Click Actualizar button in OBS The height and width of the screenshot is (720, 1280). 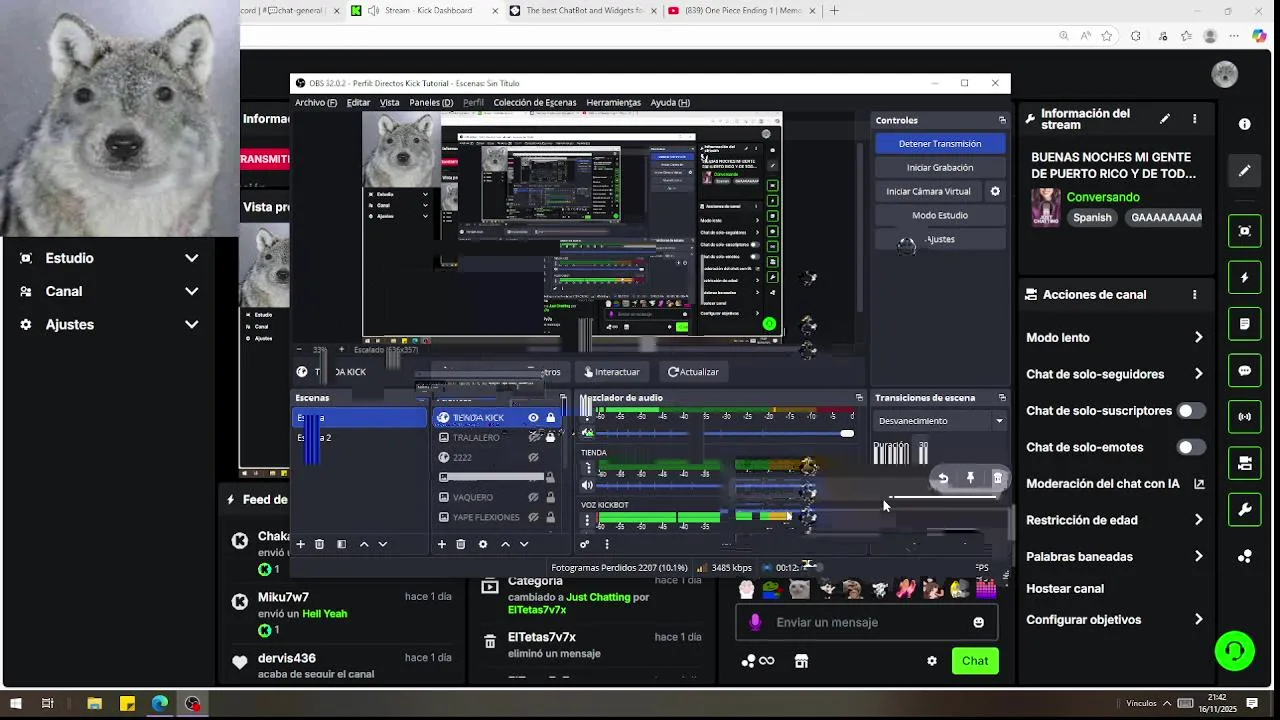[693, 372]
